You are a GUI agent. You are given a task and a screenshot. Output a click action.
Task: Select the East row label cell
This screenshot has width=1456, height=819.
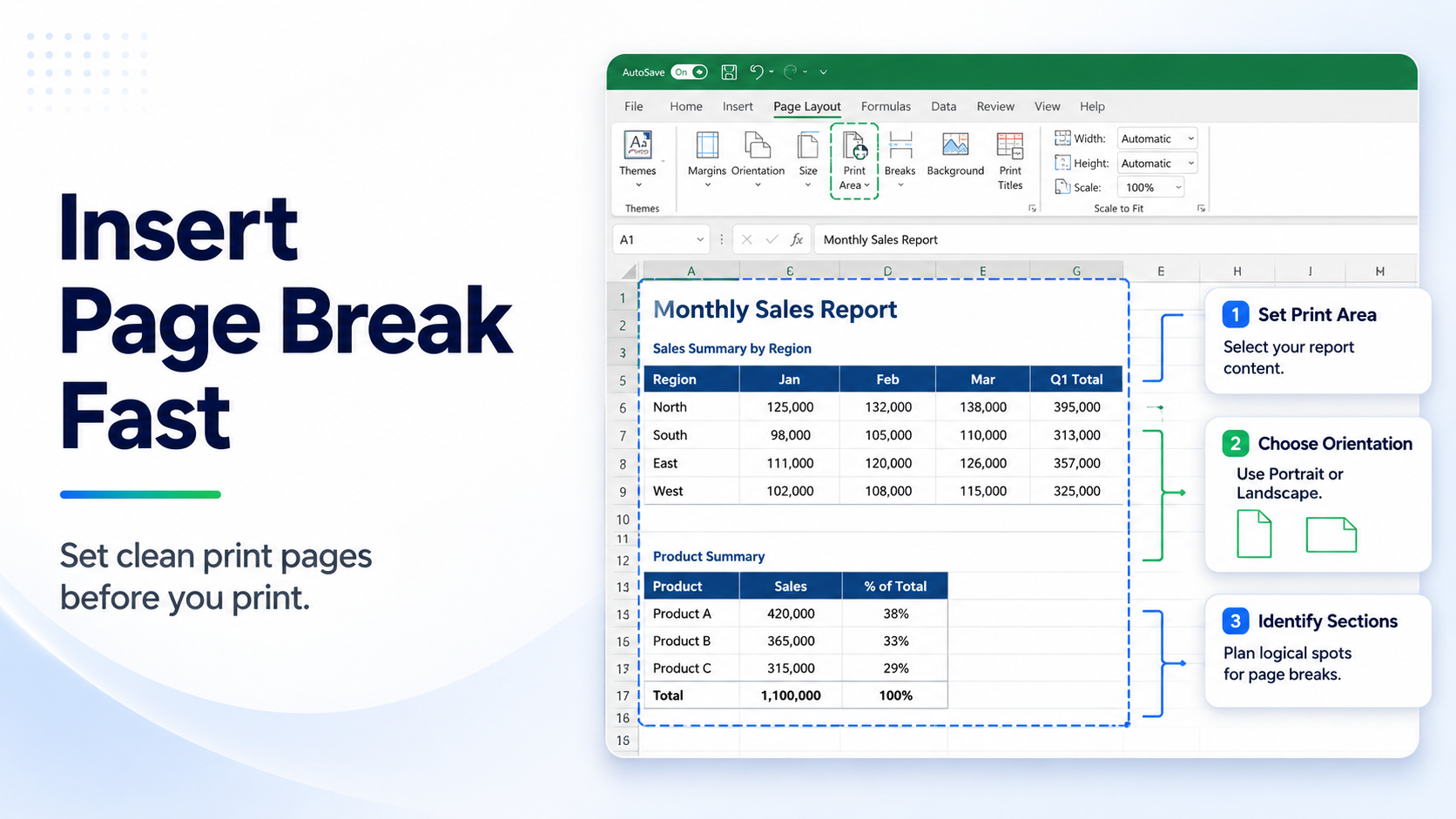click(691, 463)
